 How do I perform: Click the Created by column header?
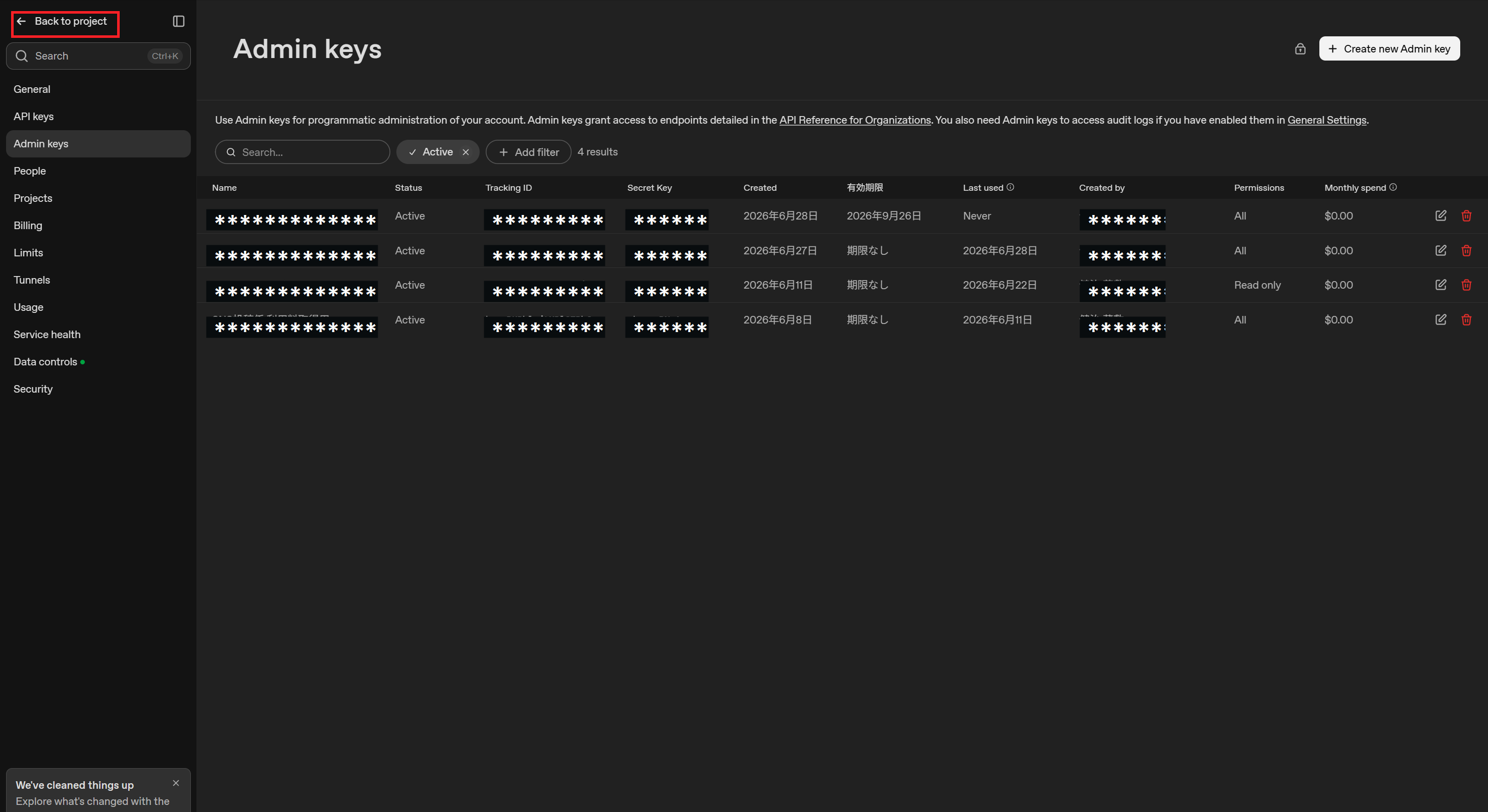tap(1102, 188)
